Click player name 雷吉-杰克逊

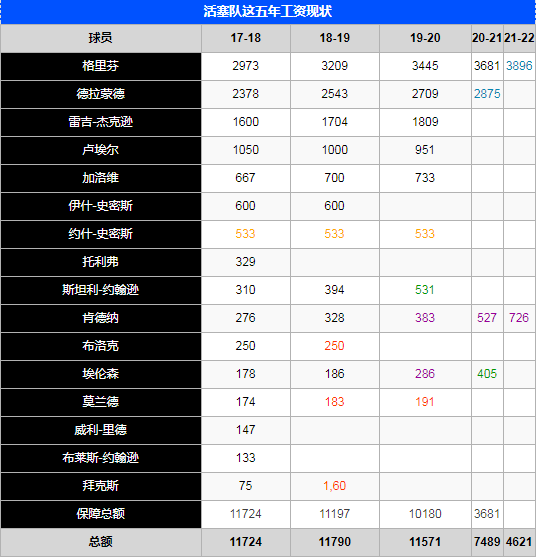point(101,122)
